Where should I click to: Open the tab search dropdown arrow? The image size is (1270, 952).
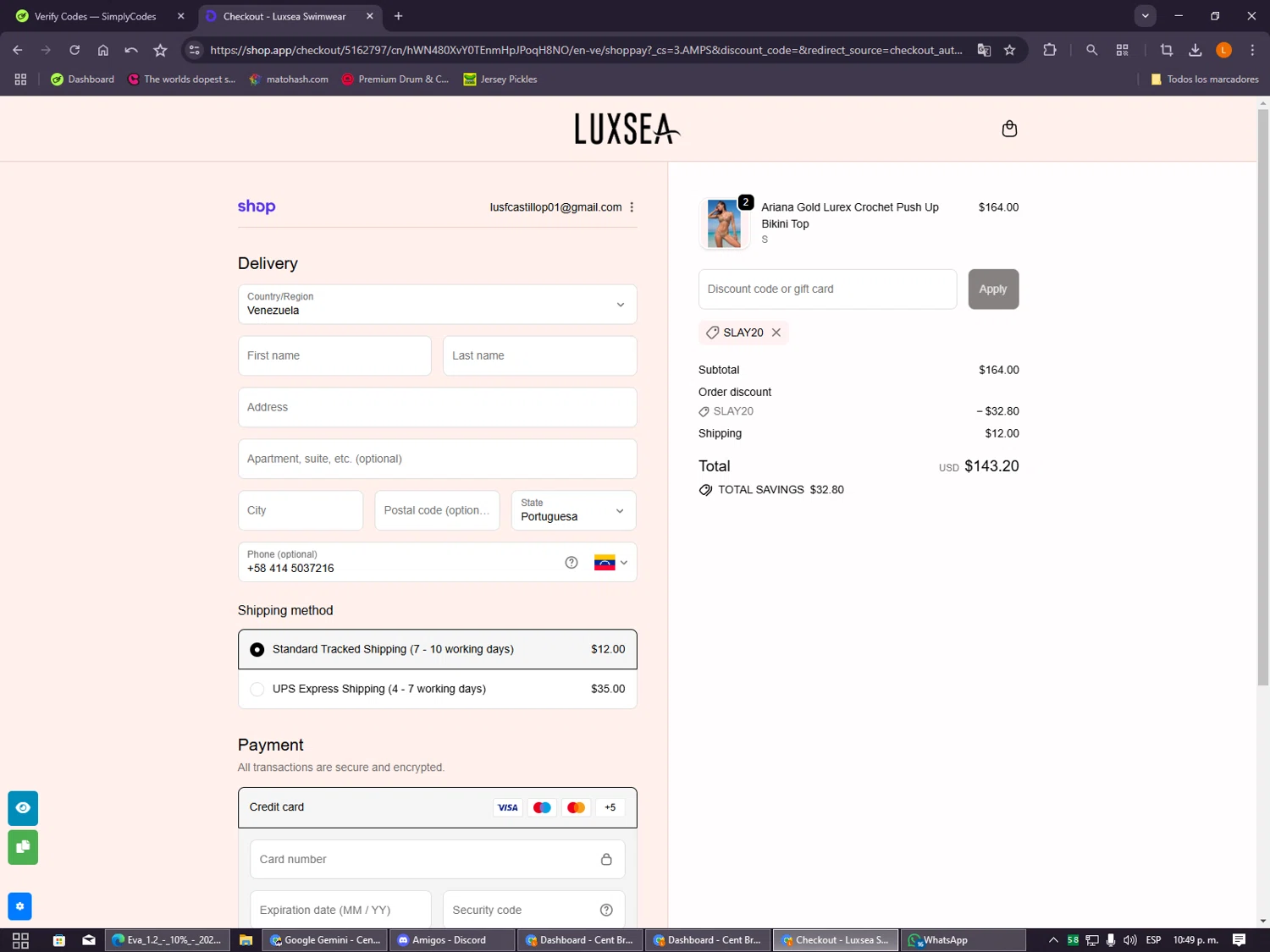click(1145, 16)
